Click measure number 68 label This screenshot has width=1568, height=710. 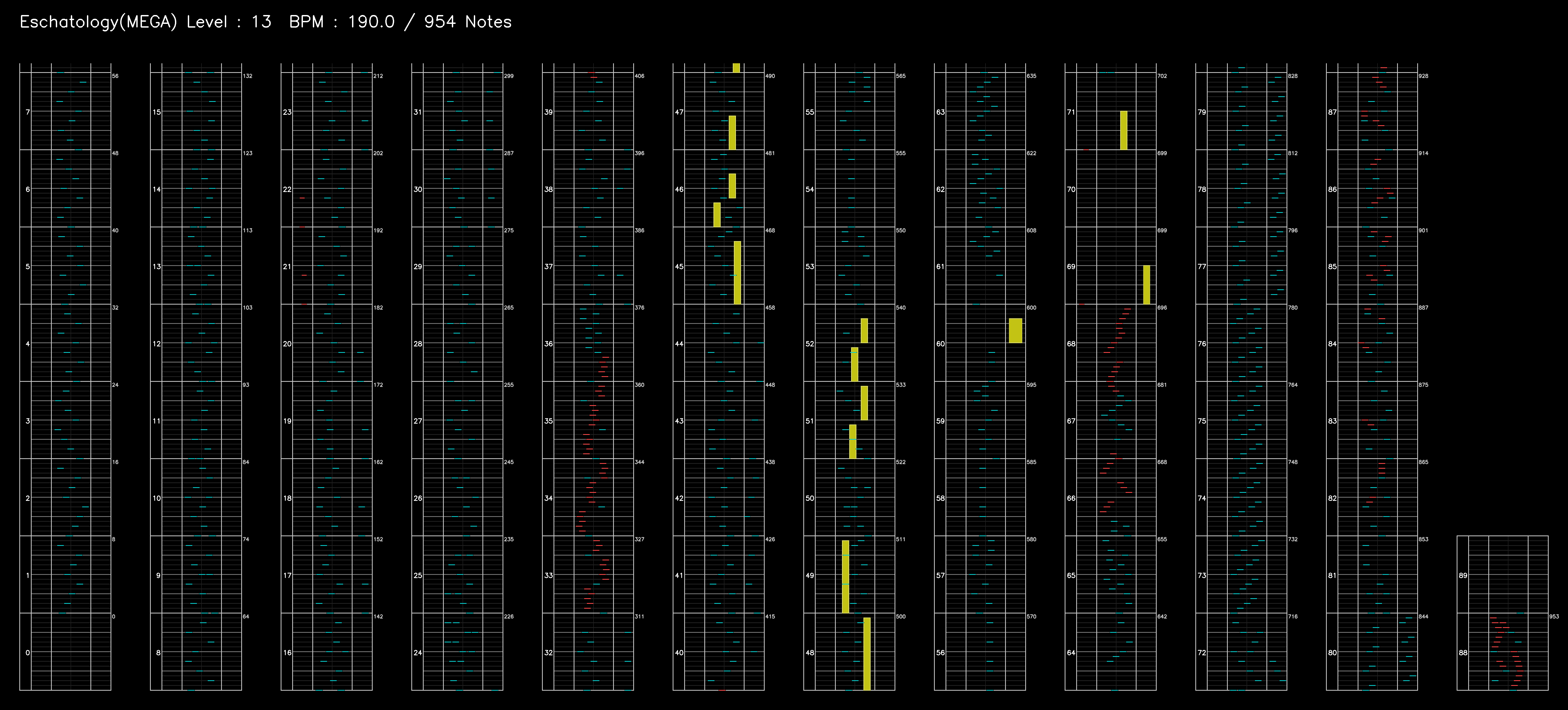[x=1071, y=344]
